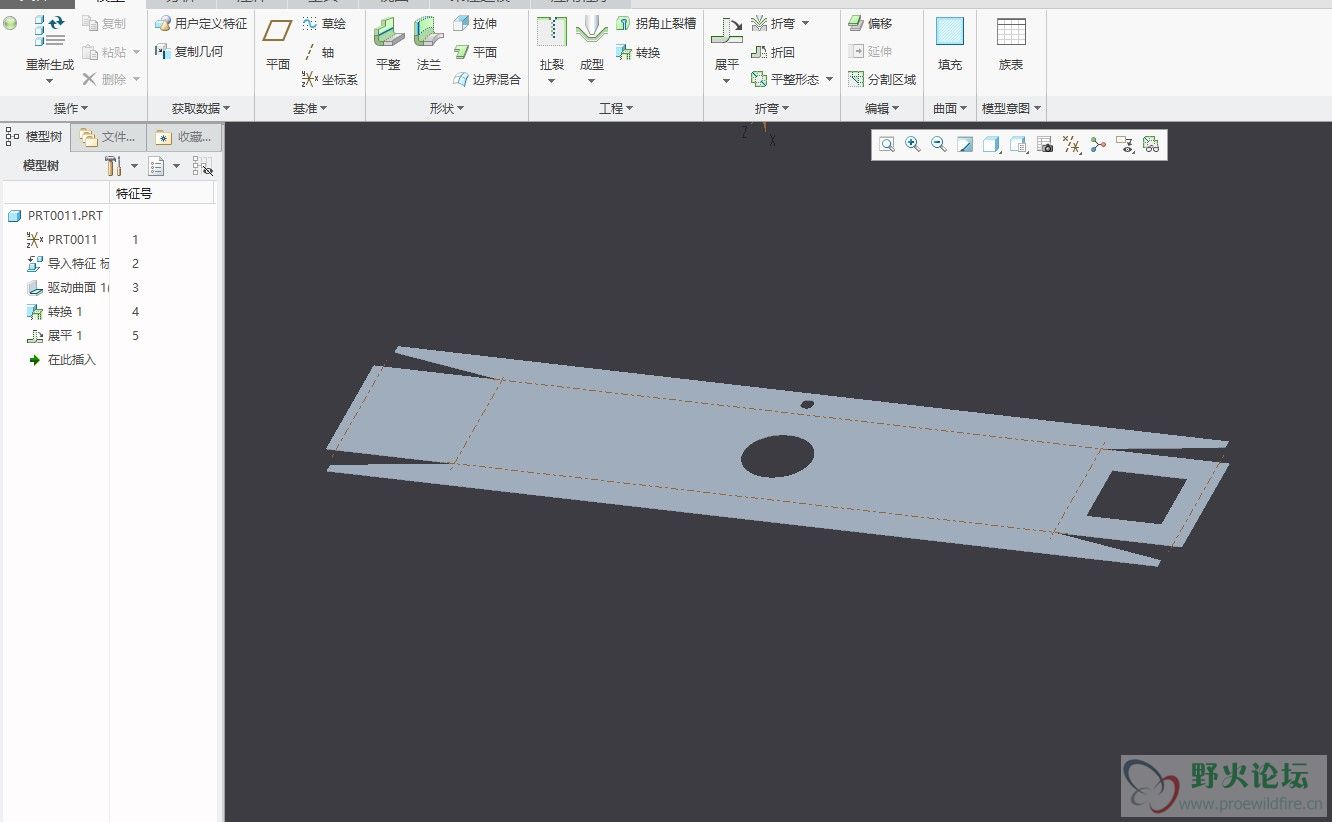The height and width of the screenshot is (822, 1332).
Task: Open 用户定义特征 in the 获取数据 group
Action: (x=201, y=23)
